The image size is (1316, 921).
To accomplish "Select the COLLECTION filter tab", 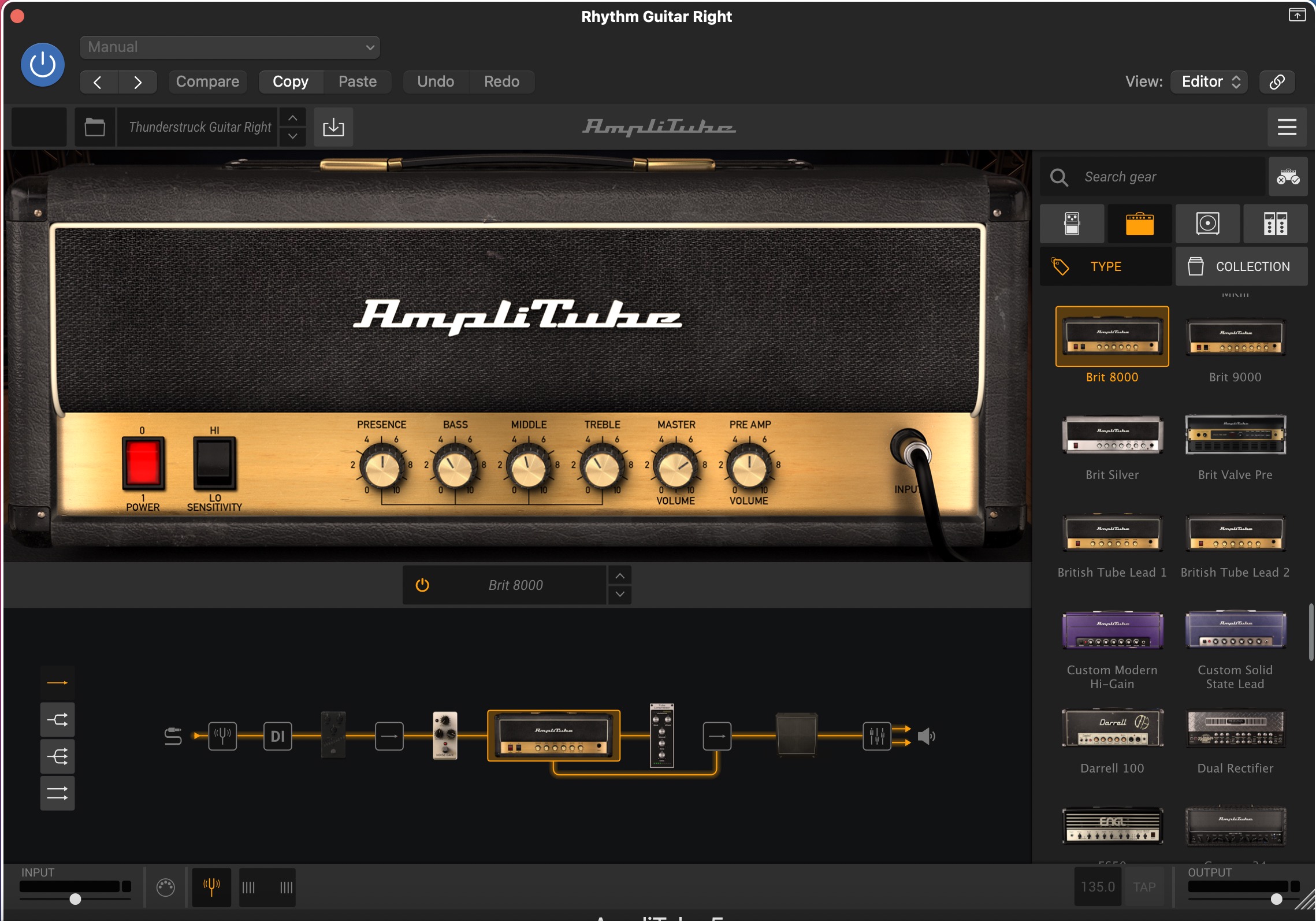I will [1241, 266].
